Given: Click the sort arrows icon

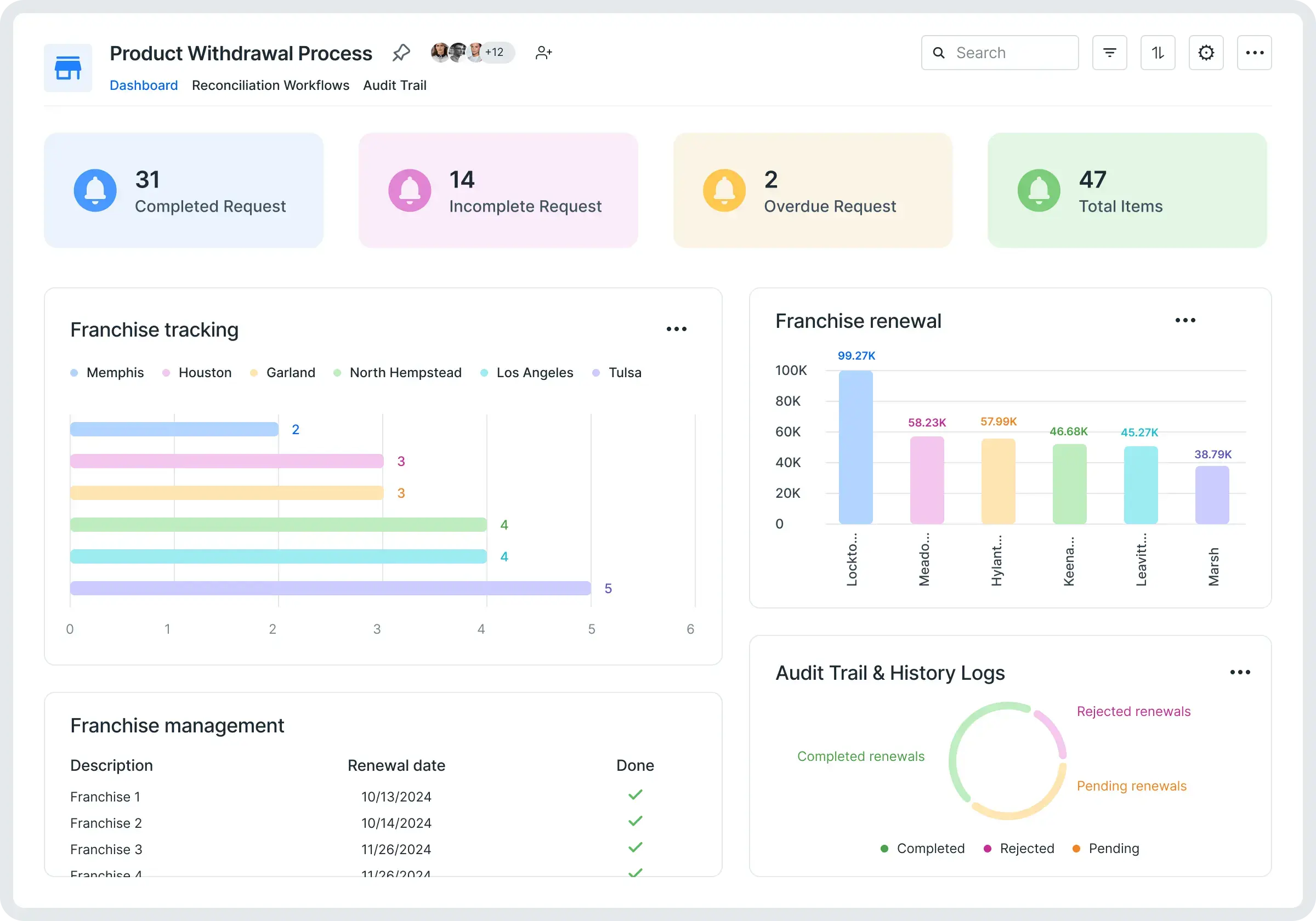Looking at the screenshot, I should point(1157,53).
